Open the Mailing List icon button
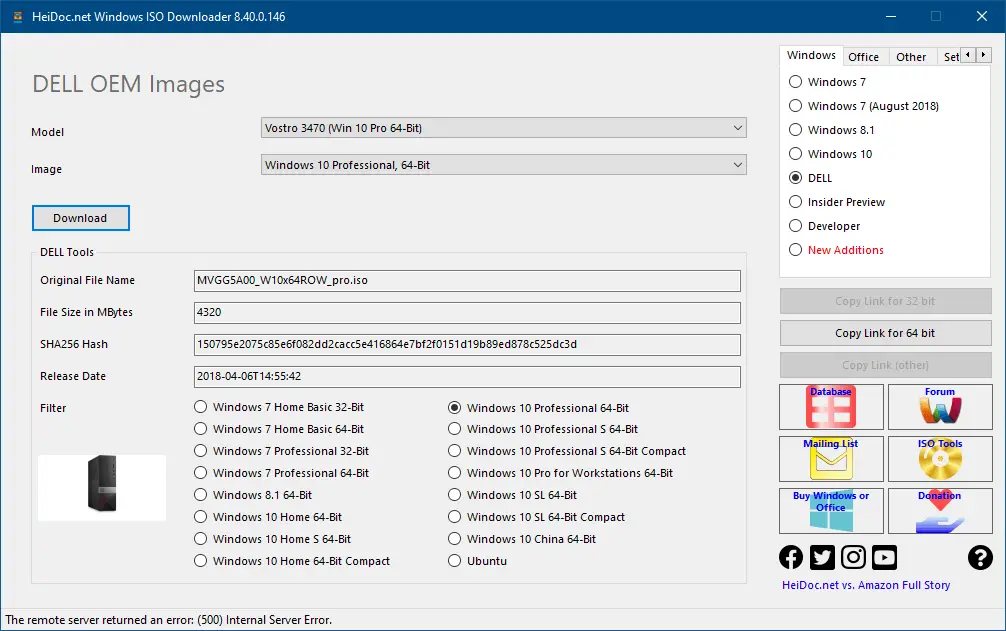1006x631 pixels. 831,459
